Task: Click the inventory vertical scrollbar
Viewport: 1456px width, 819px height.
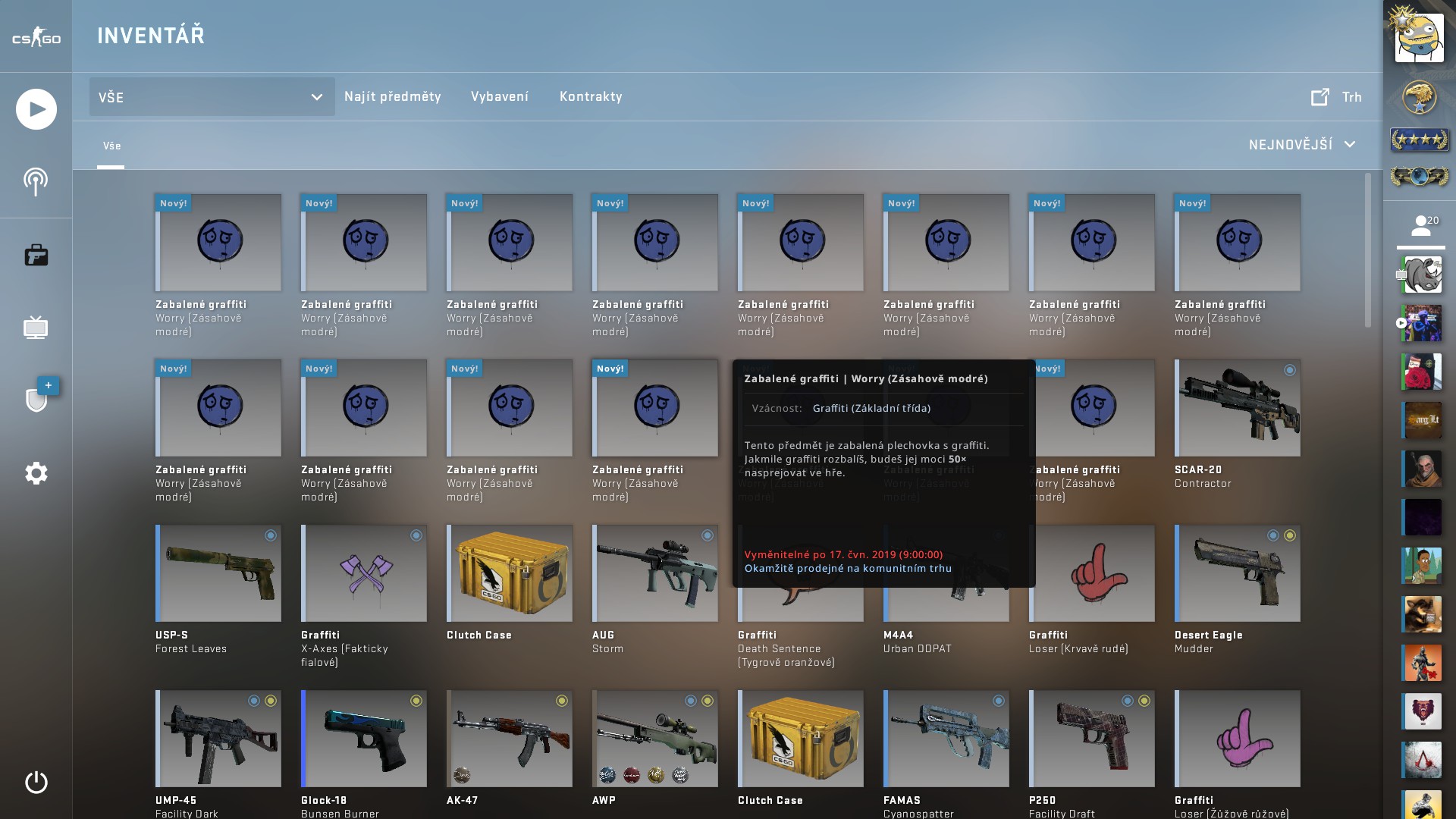Action: click(x=1368, y=250)
